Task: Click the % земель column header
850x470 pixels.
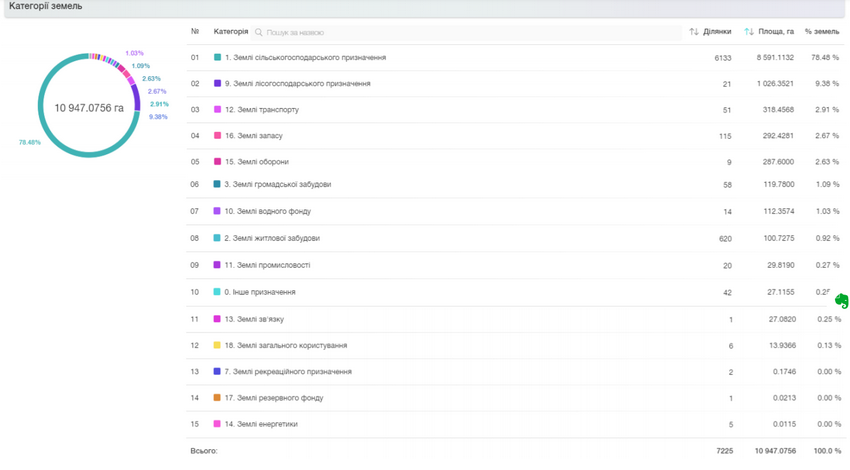Action: [822, 32]
